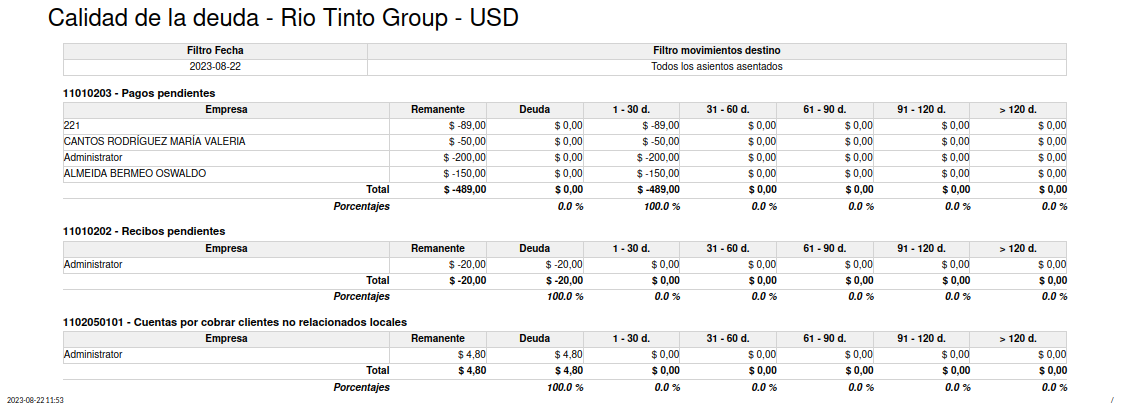Click the 2023-08-22 filter date value

[x=215, y=67]
